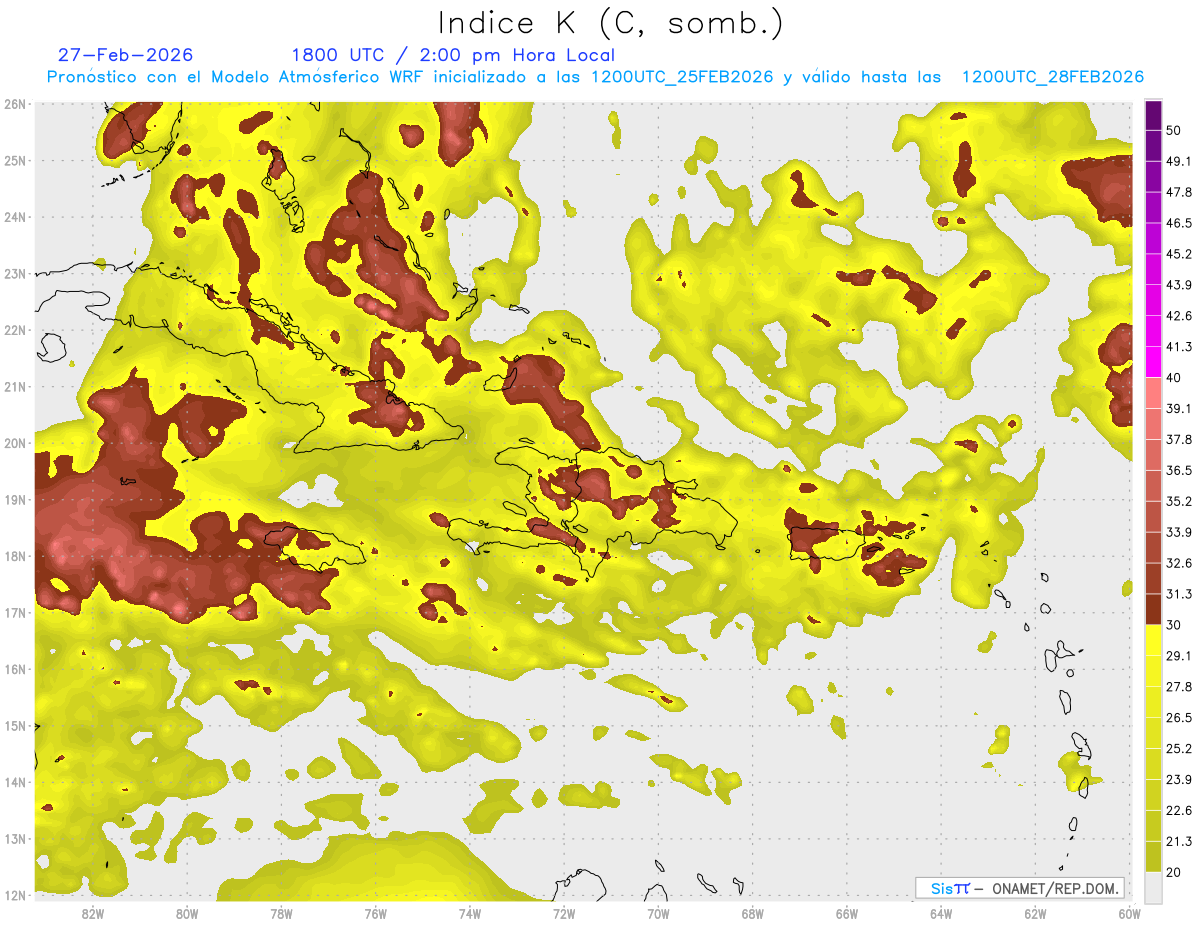This screenshot has width=1200, height=927.
Task: Click the '17N' latitude axis label
Action: [15, 613]
